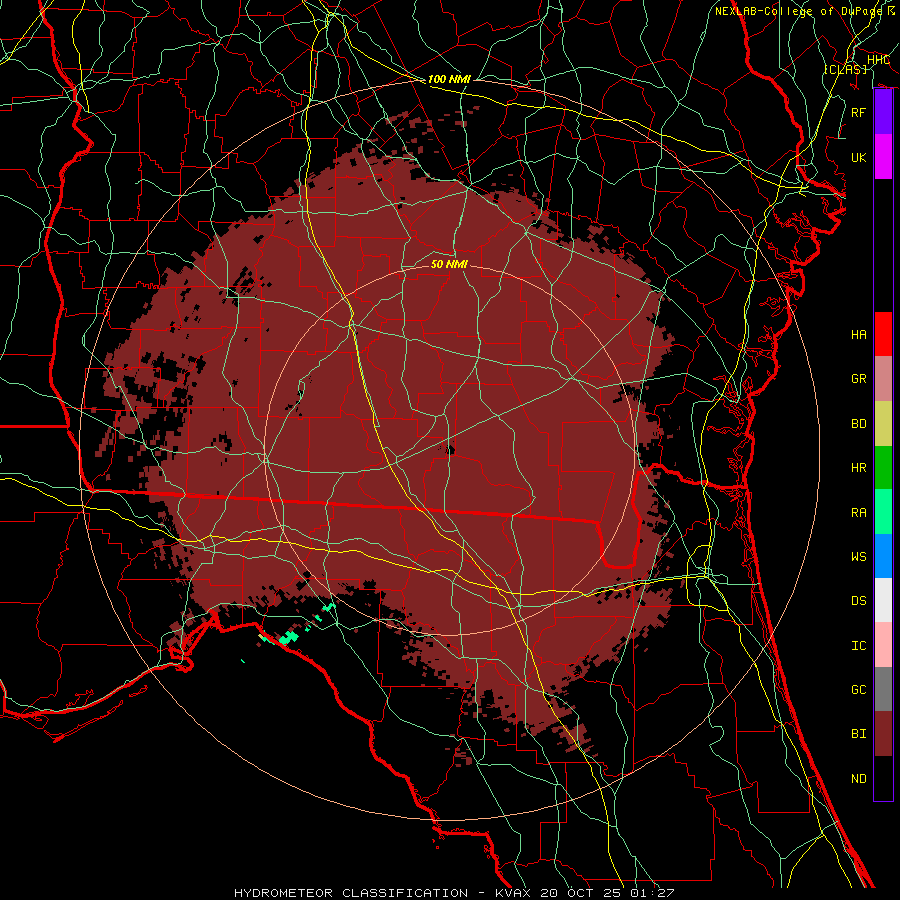
Task: Click the RA legend label
Action: pyautogui.click(x=859, y=513)
